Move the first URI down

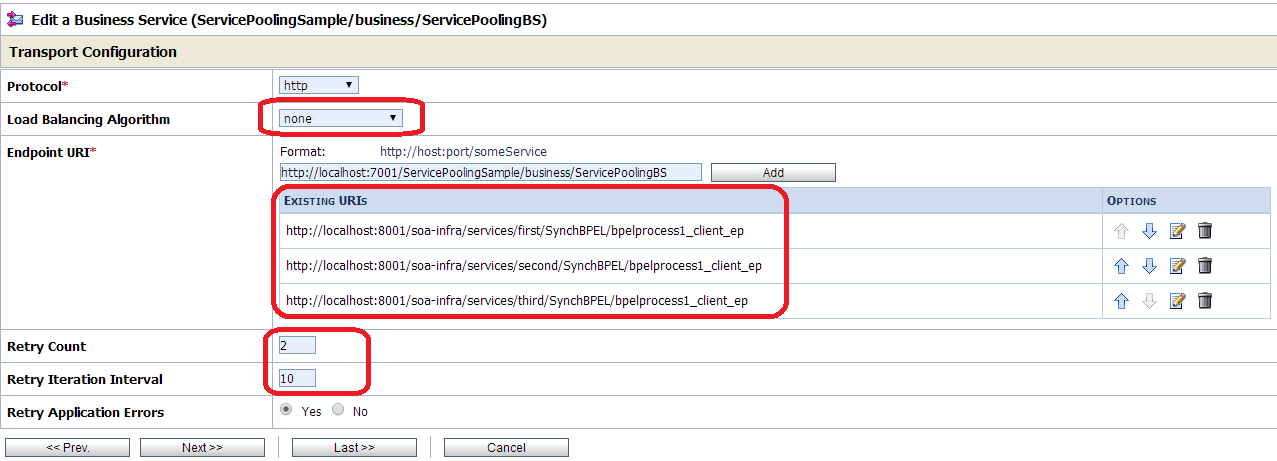coord(1149,231)
